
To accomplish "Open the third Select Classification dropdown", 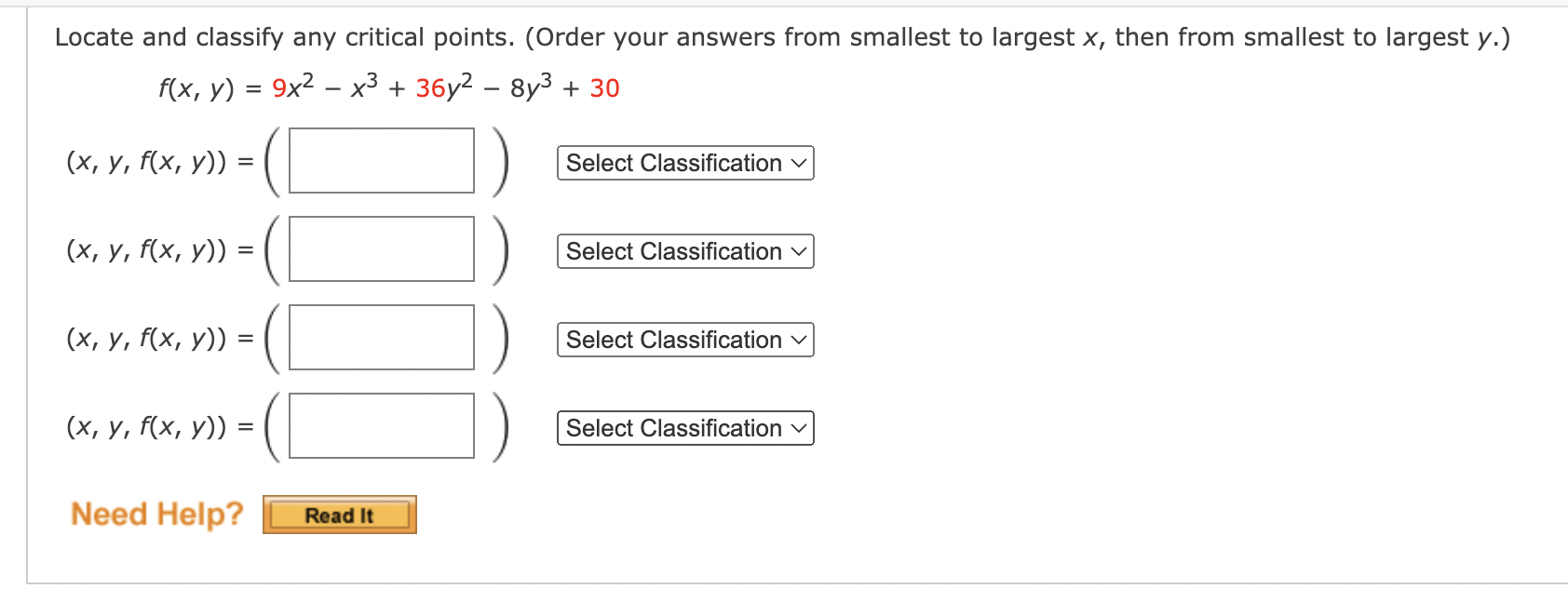I will [684, 340].
